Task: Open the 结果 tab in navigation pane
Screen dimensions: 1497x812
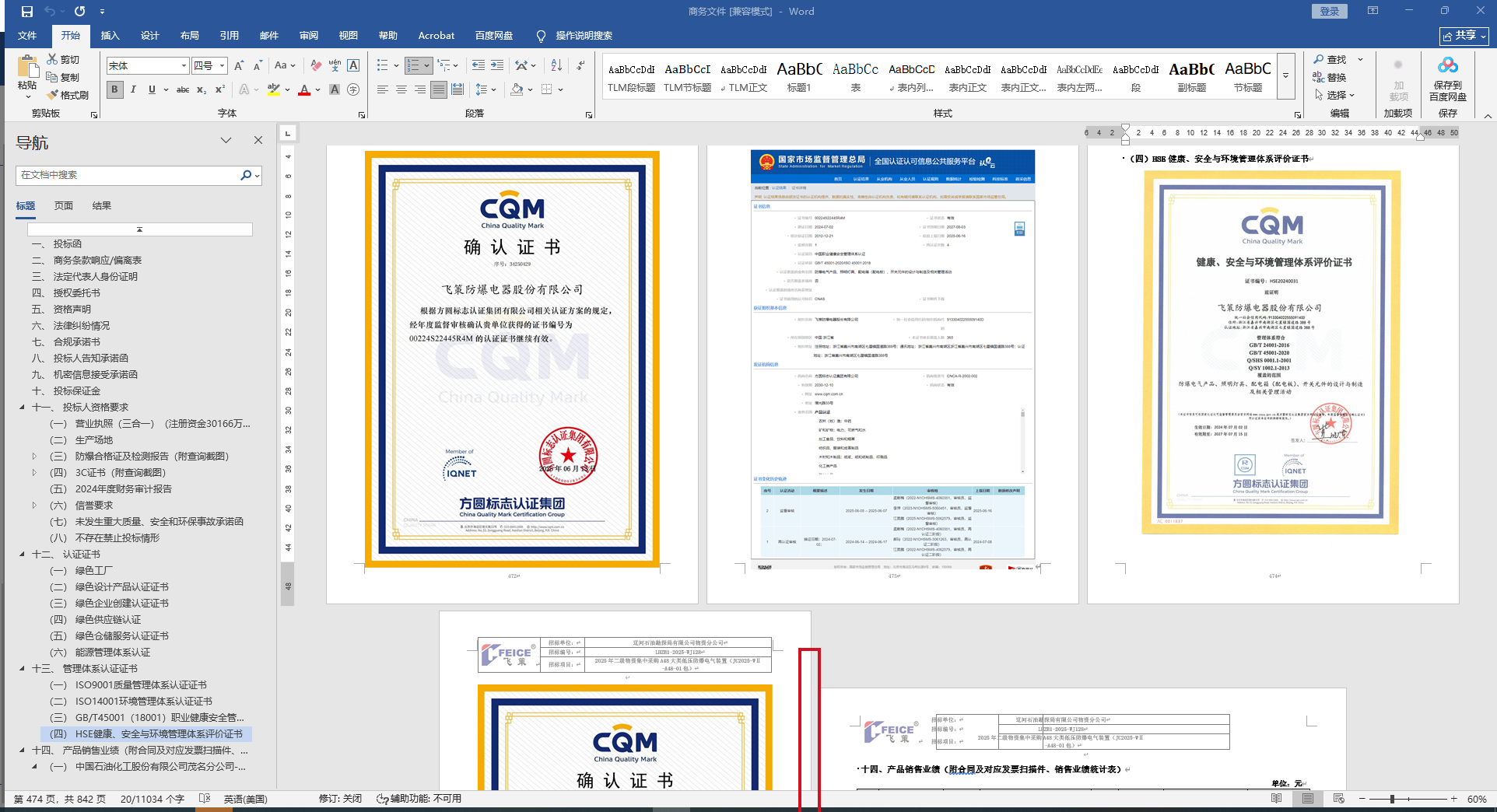Action: tap(102, 206)
